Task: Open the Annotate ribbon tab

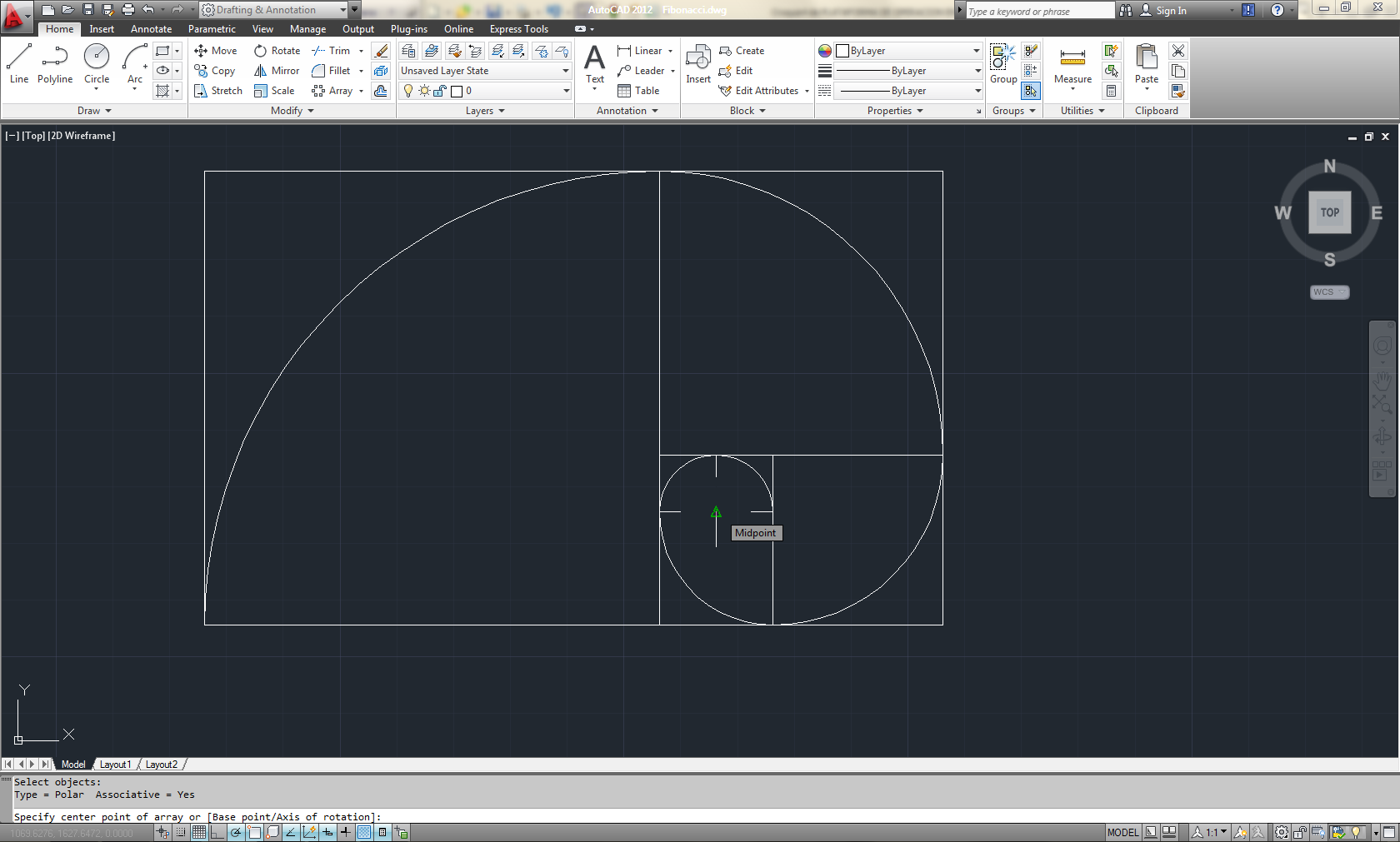Action: point(151,29)
